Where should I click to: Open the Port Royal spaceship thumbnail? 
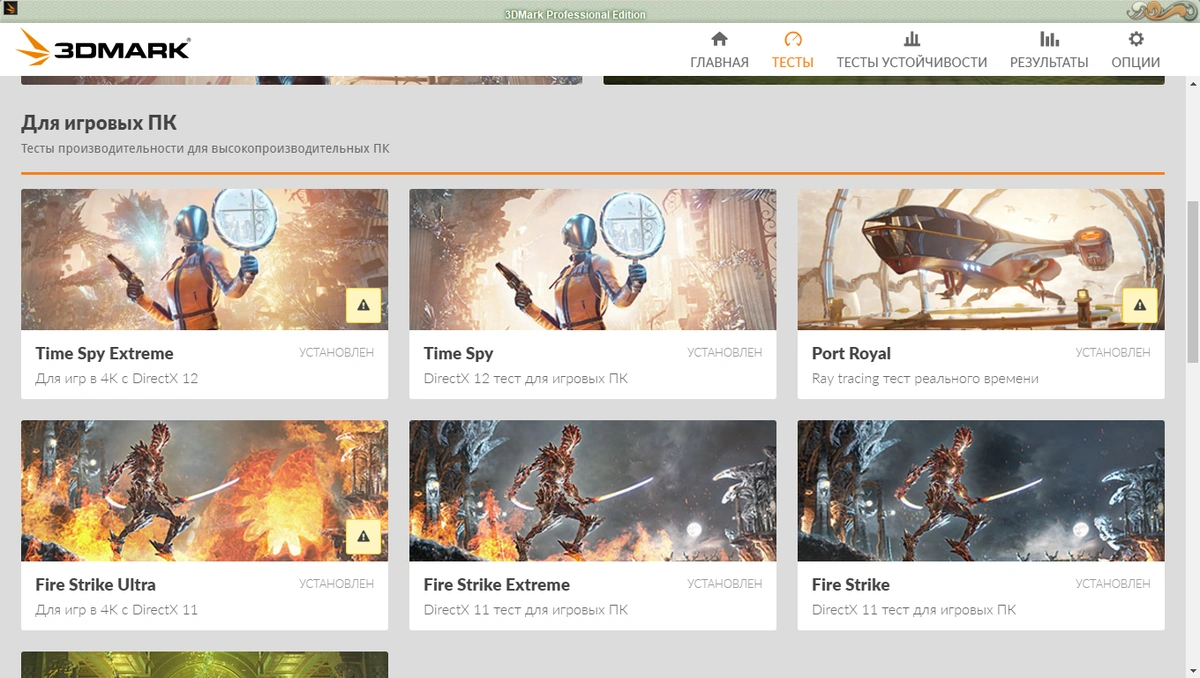click(981, 259)
